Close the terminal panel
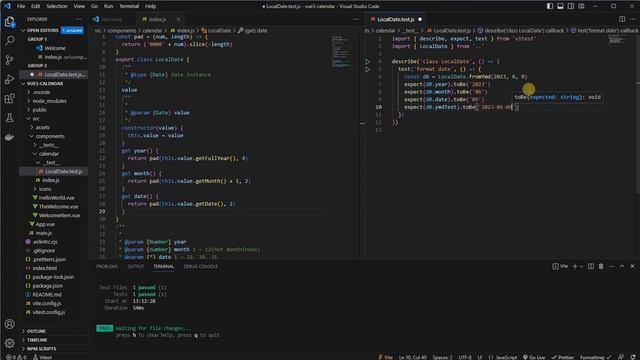Viewport: 640px width, 360px height. [x=632, y=266]
